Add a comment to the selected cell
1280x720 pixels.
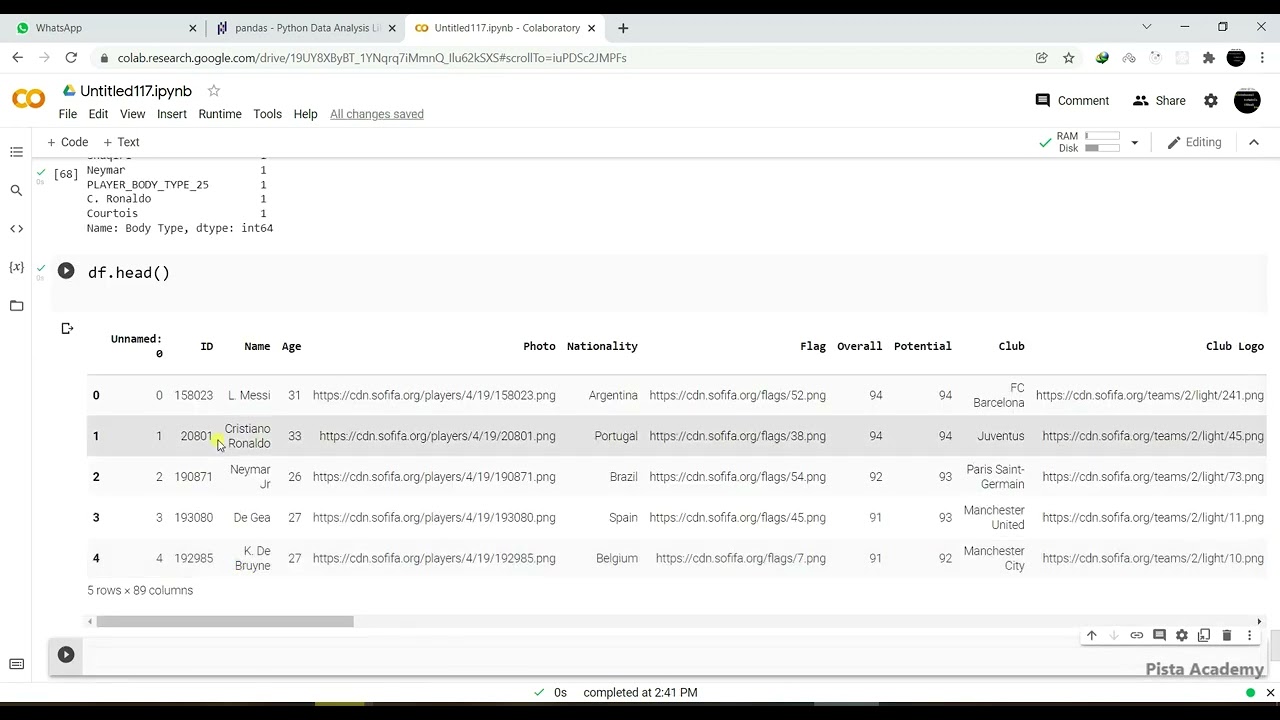coord(1159,635)
